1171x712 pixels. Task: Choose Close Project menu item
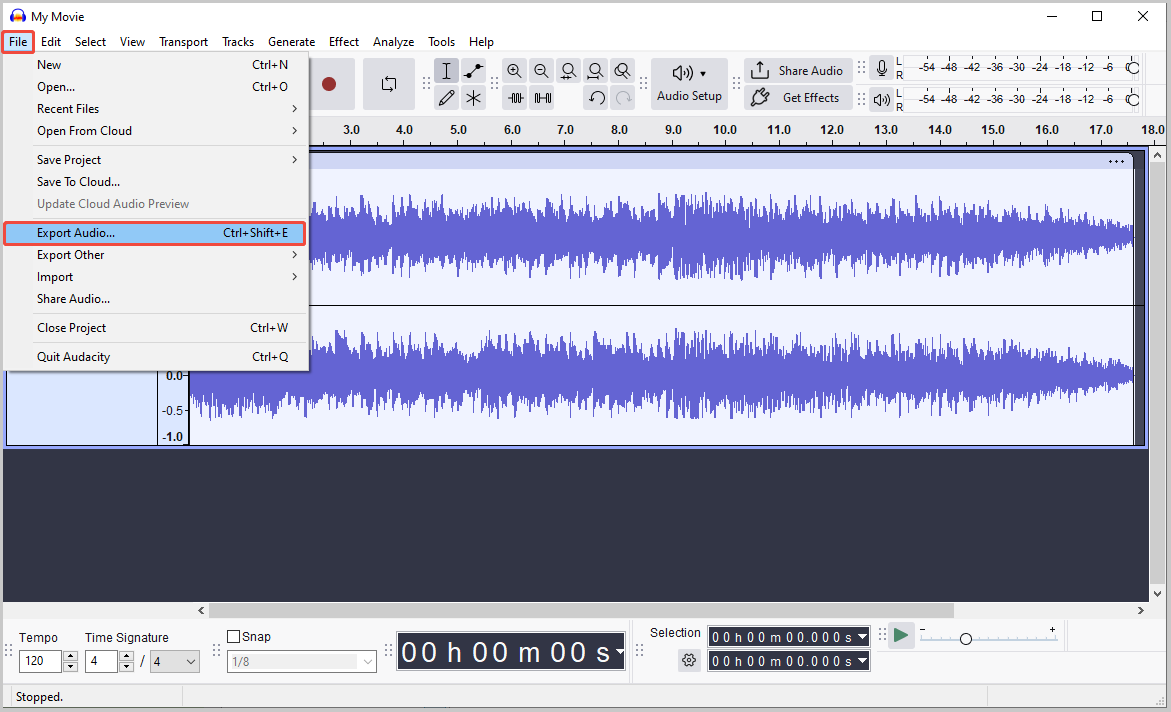(x=155, y=328)
